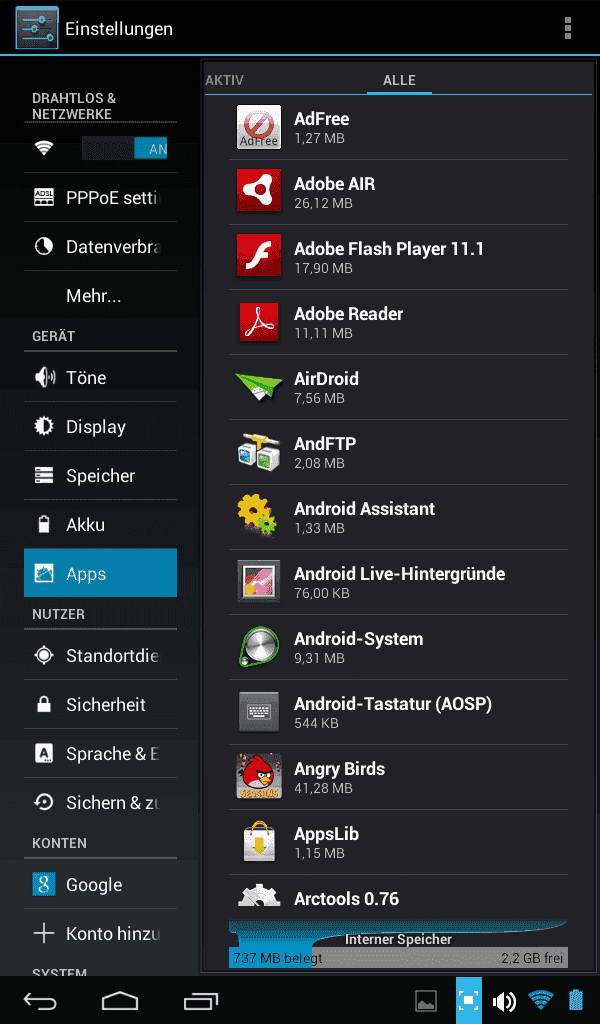Image resolution: width=600 pixels, height=1024 pixels.
Task: Open Android Live-Hintergründe app details
Action: point(398,582)
